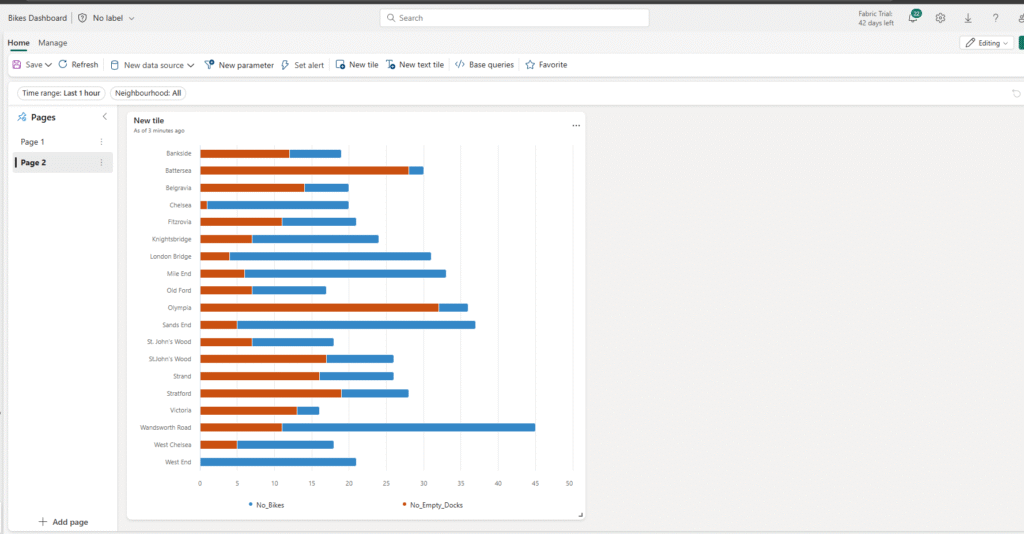Open Base queries
Viewport: 1024px width, 534px height.
(484, 65)
